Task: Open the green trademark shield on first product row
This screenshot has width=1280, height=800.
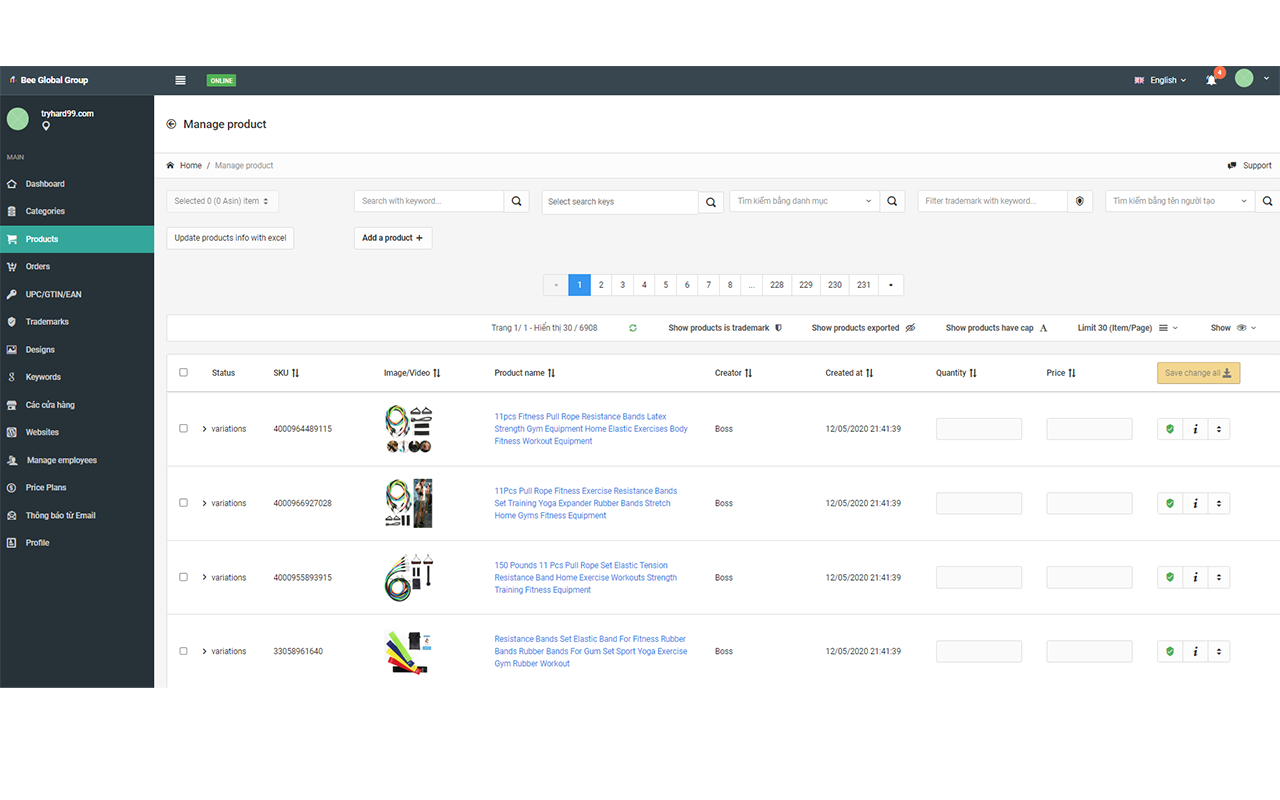Action: tap(1169, 428)
